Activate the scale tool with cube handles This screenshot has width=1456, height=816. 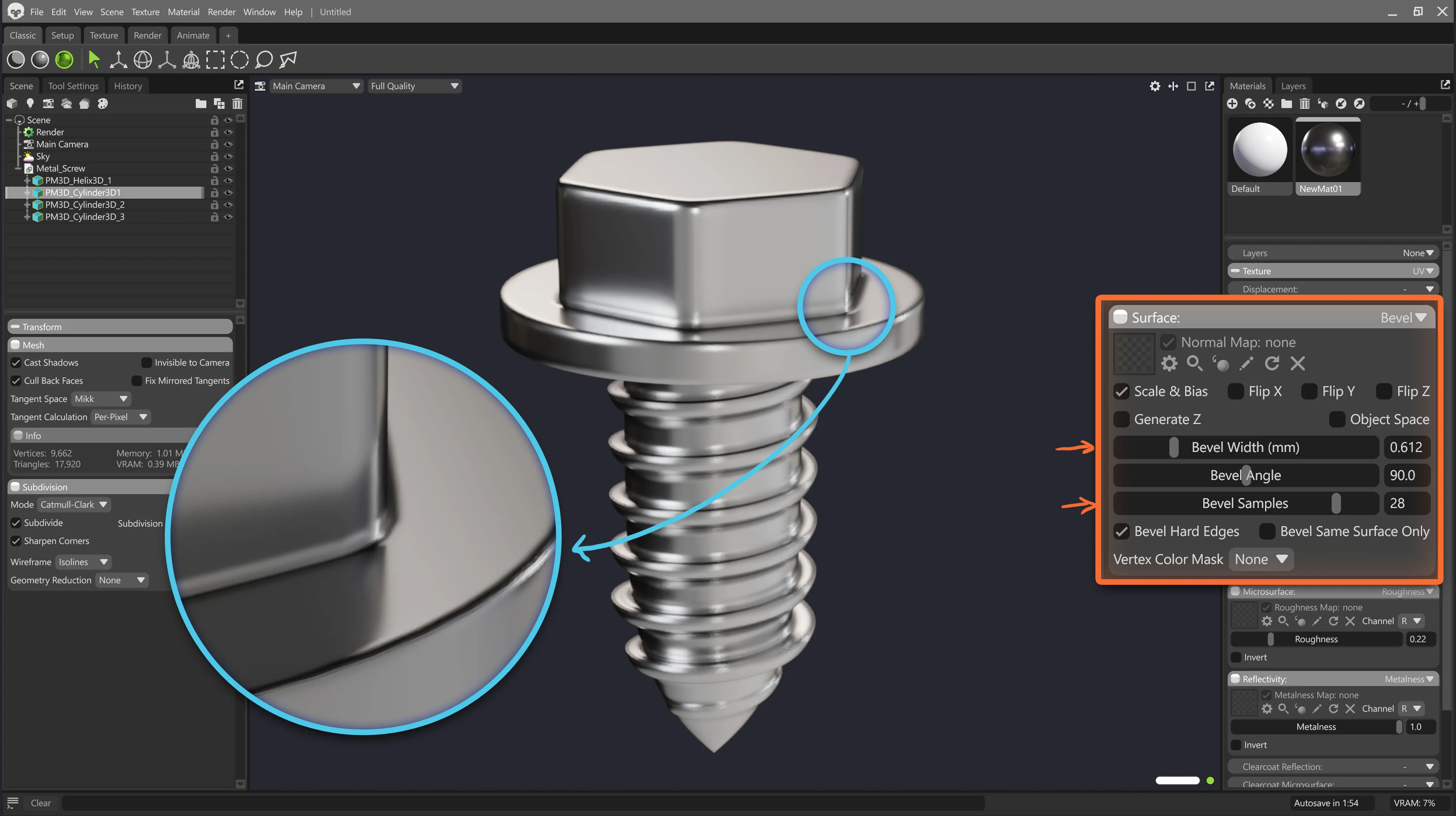(167, 59)
